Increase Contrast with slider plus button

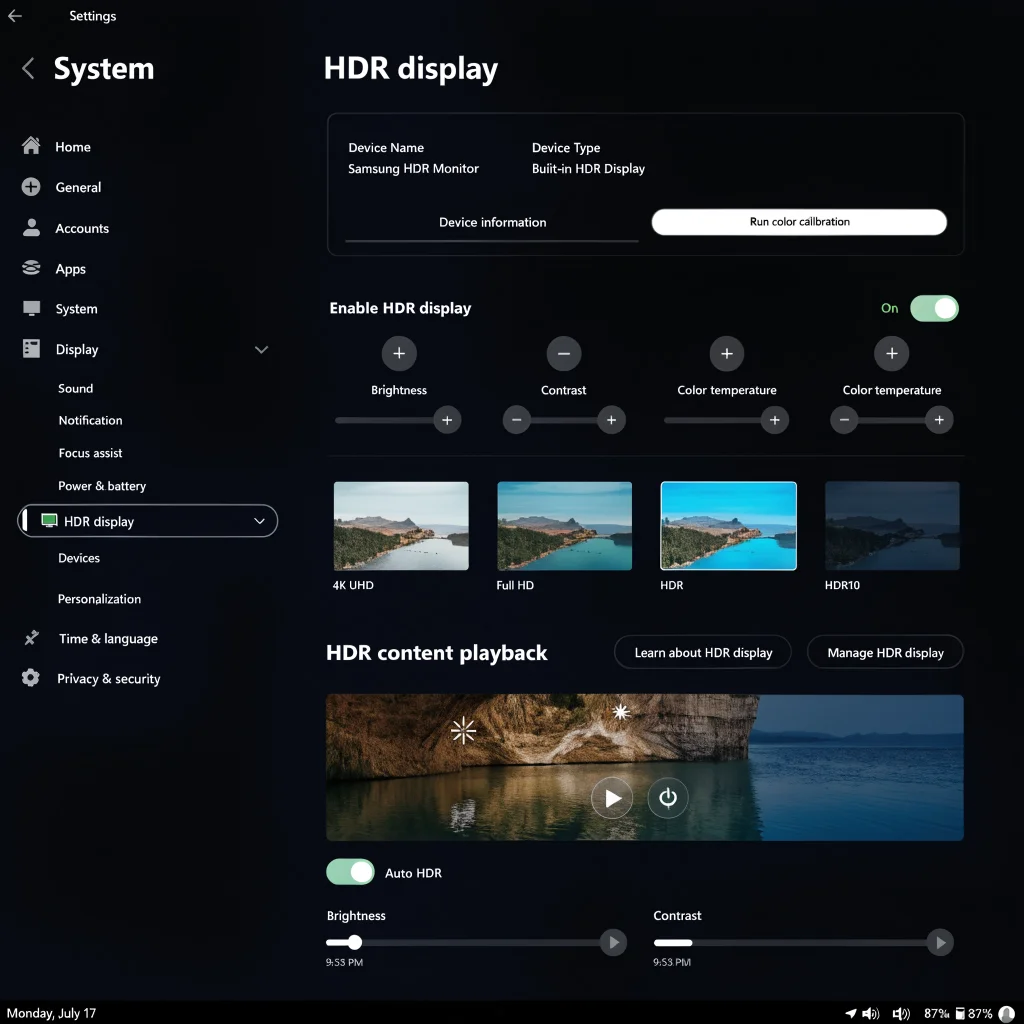pyautogui.click(x=611, y=420)
